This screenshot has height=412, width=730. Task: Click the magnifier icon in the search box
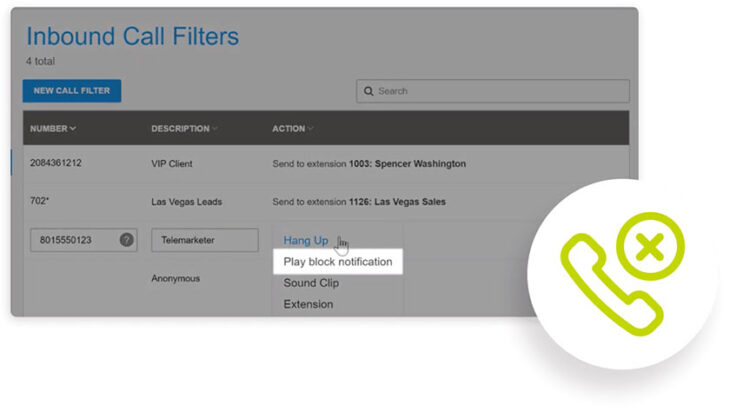(368, 91)
